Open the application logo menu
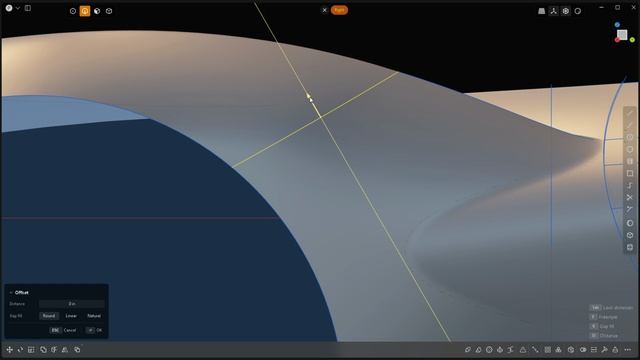The height and width of the screenshot is (360, 640). click(9, 8)
